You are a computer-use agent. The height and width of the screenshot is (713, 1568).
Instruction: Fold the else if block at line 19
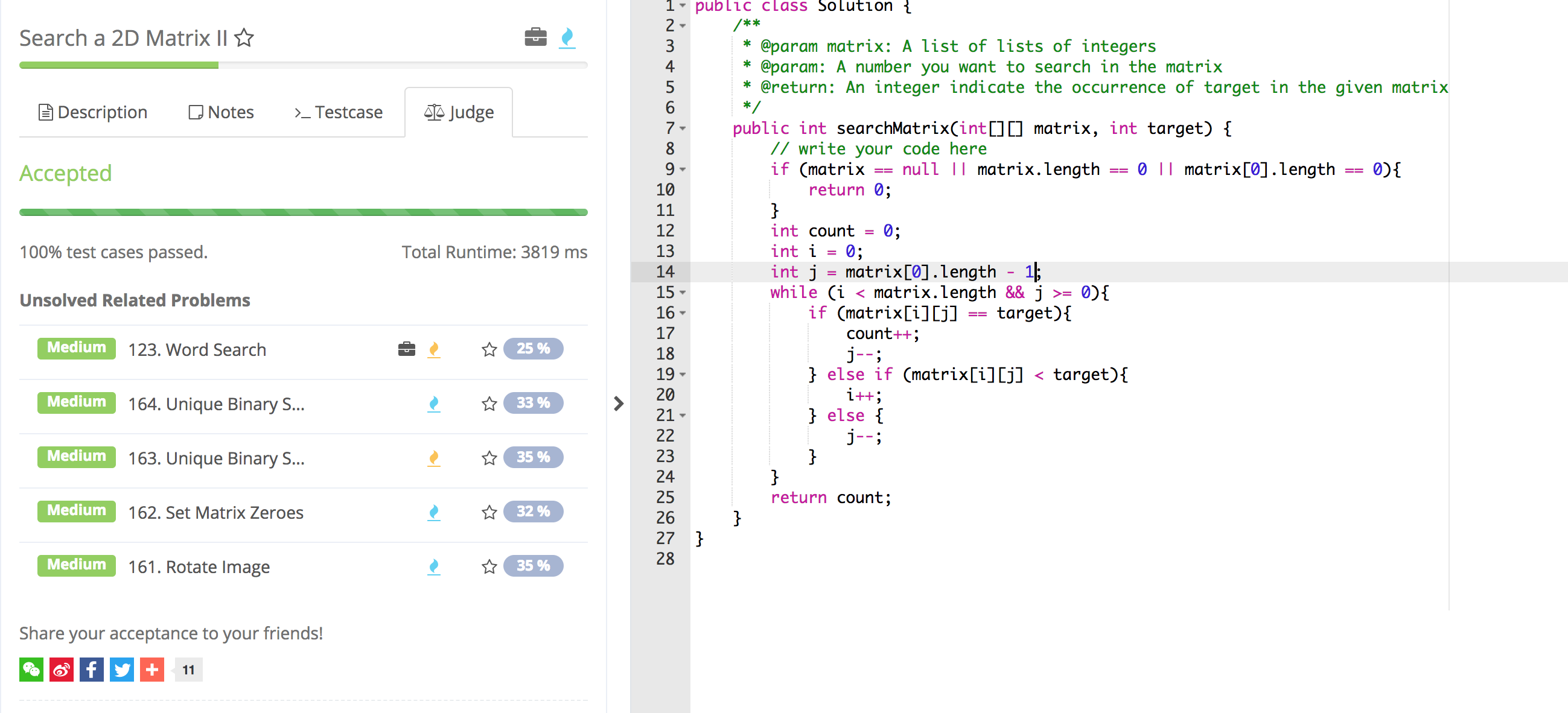click(x=683, y=374)
